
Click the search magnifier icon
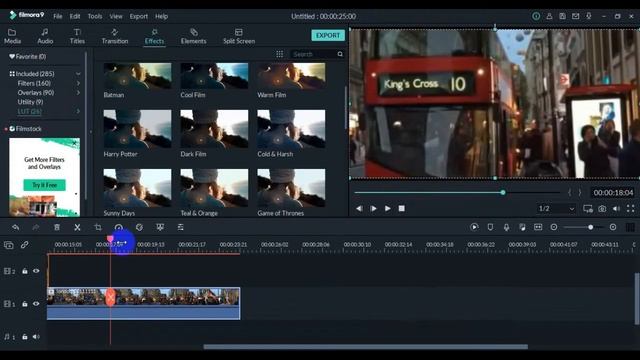[x=340, y=54]
